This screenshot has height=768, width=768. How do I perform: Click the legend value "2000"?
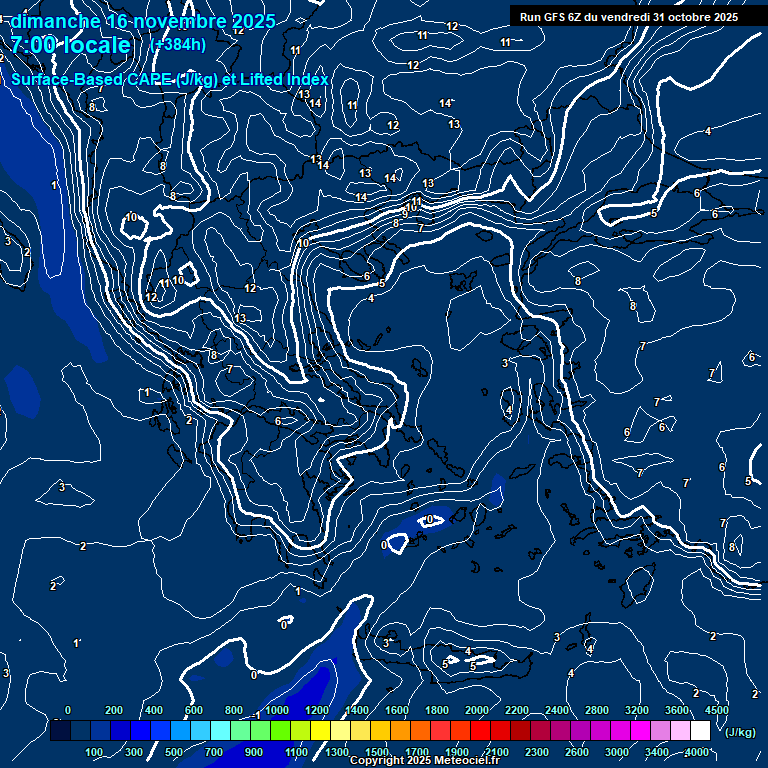tap(477, 710)
